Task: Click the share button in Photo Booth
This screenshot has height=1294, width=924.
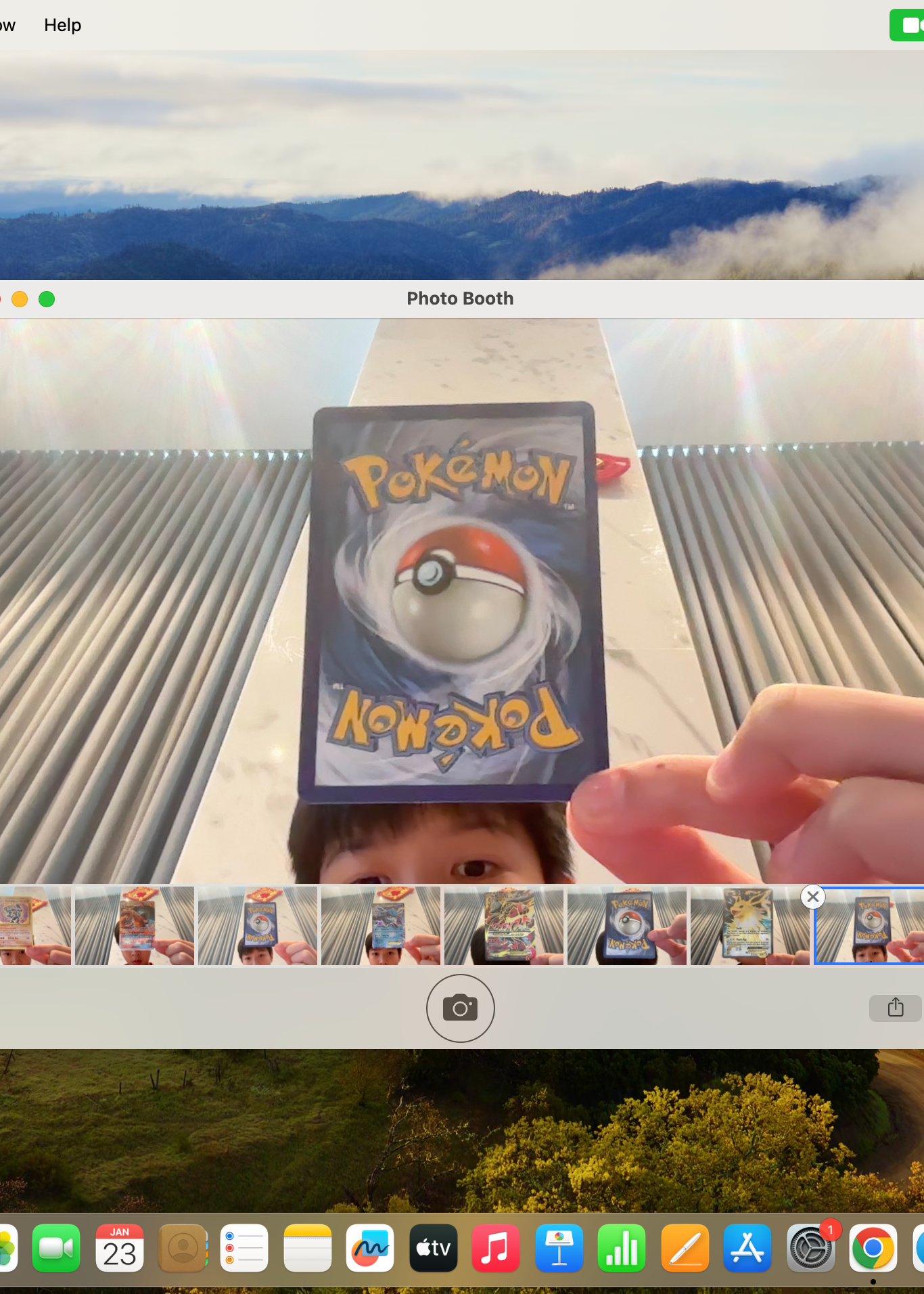Action: pos(895,1008)
